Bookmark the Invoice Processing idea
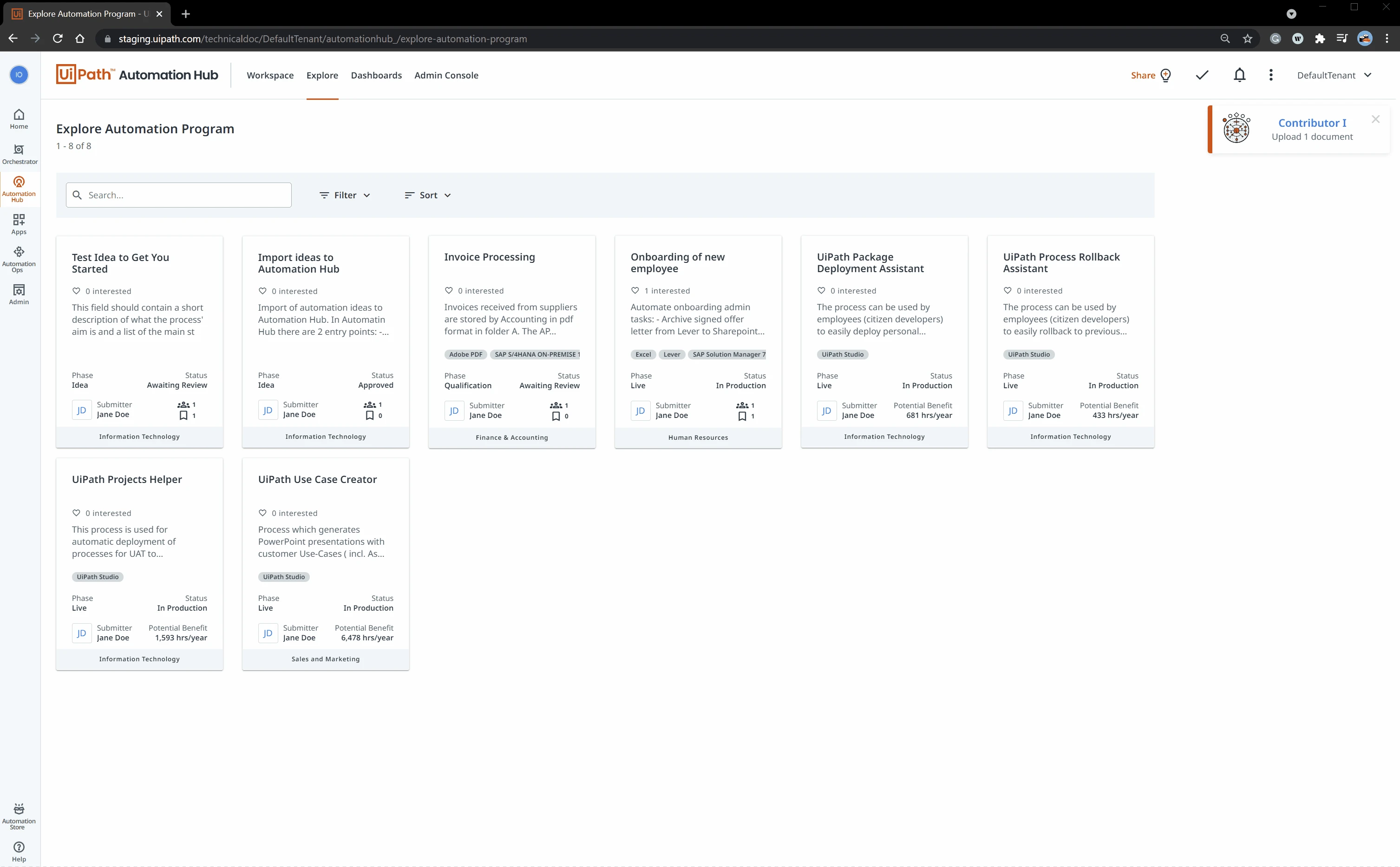This screenshot has height=867, width=1400. pyautogui.click(x=556, y=416)
